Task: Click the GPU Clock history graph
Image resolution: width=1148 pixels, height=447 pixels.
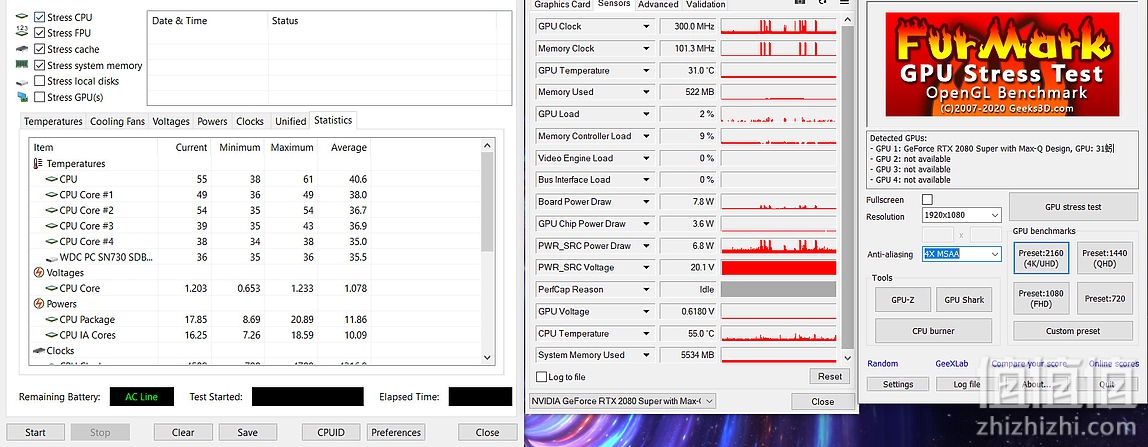Action: [778, 26]
